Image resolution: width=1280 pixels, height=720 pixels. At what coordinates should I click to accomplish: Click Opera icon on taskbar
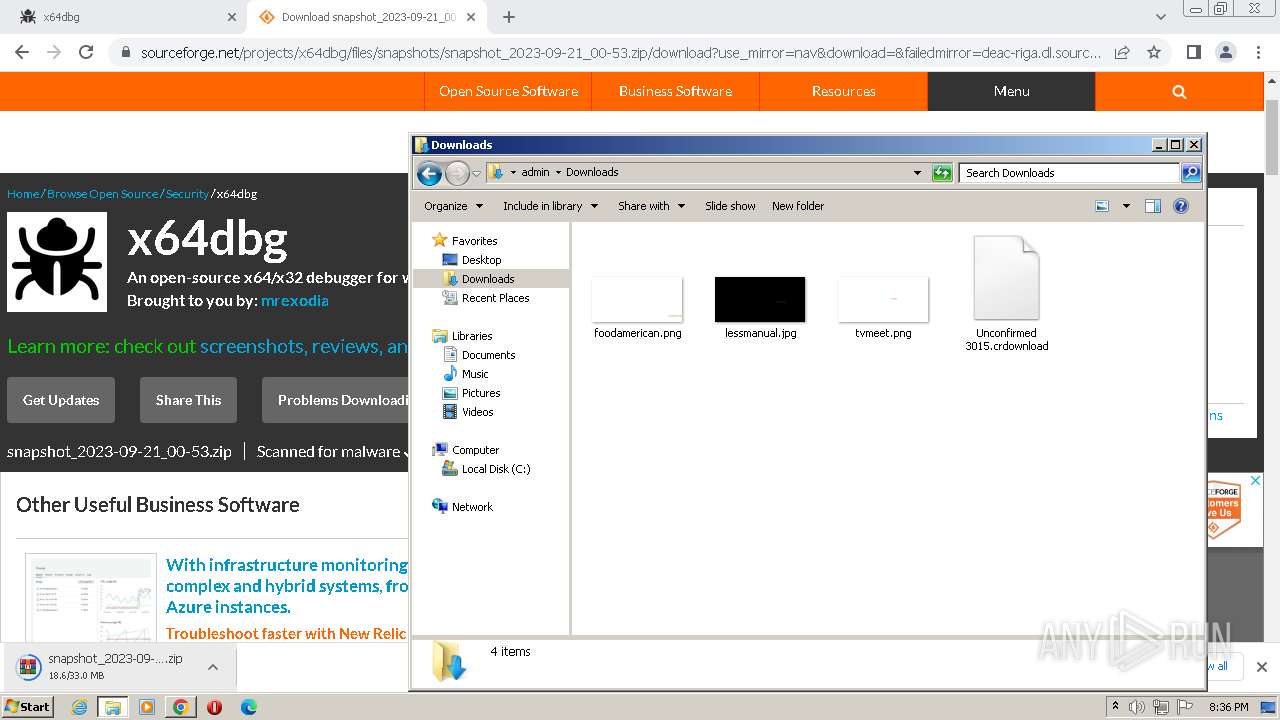point(215,707)
